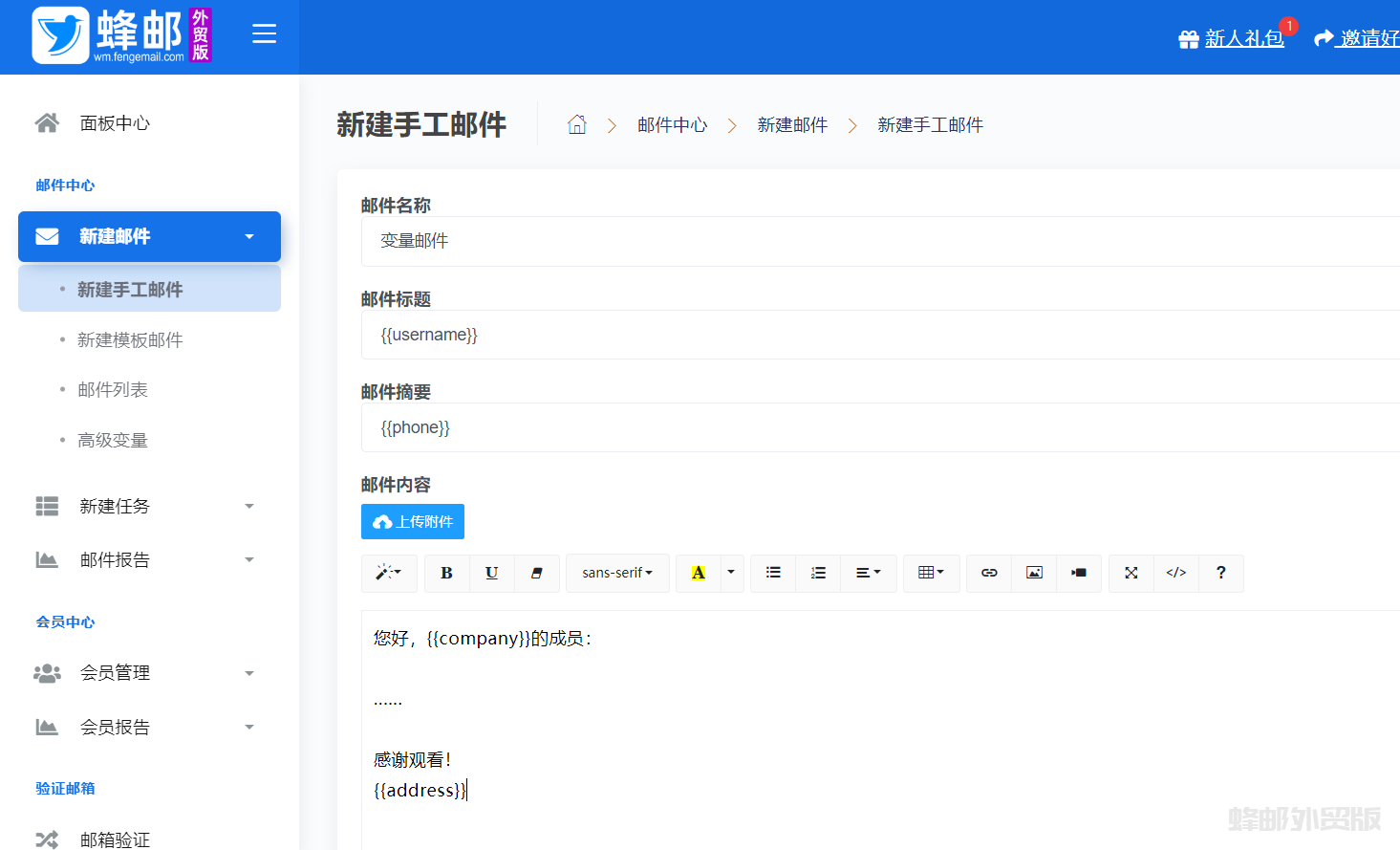Image resolution: width=1400 pixels, height=850 pixels.
Task: Select 新建模板邮件 in the sidebar
Action: point(130,340)
